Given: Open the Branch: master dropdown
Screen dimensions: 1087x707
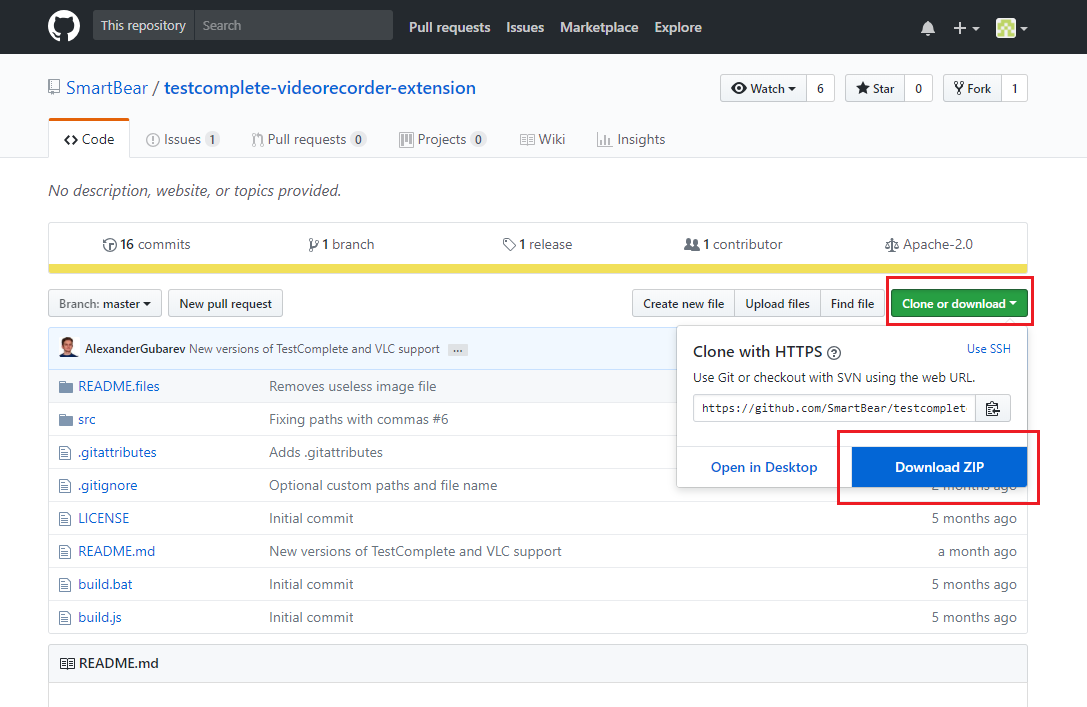Looking at the screenshot, I should click(105, 304).
